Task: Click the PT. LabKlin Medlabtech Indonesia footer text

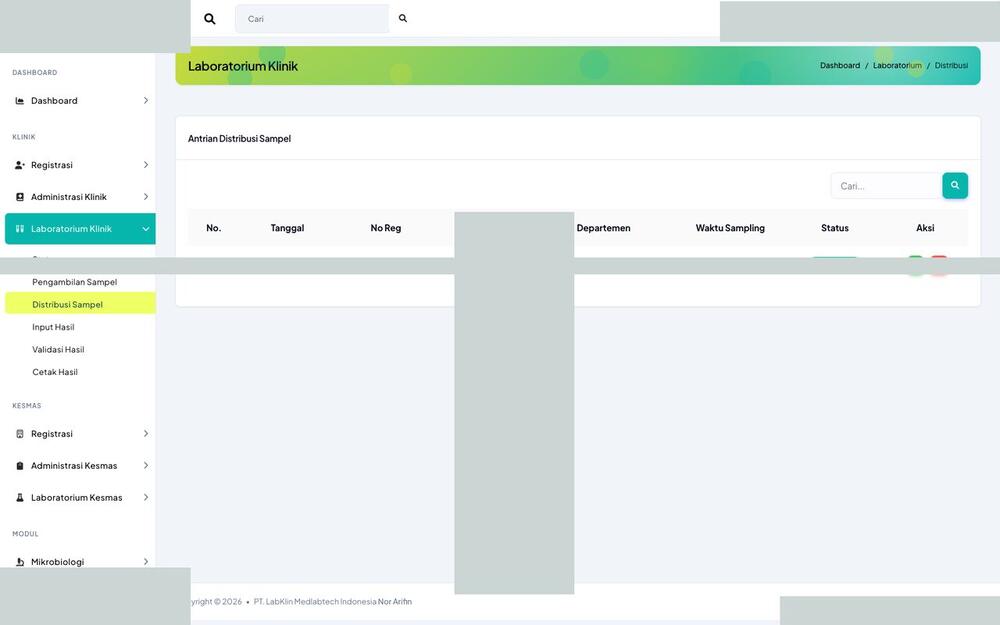Action: [315, 601]
